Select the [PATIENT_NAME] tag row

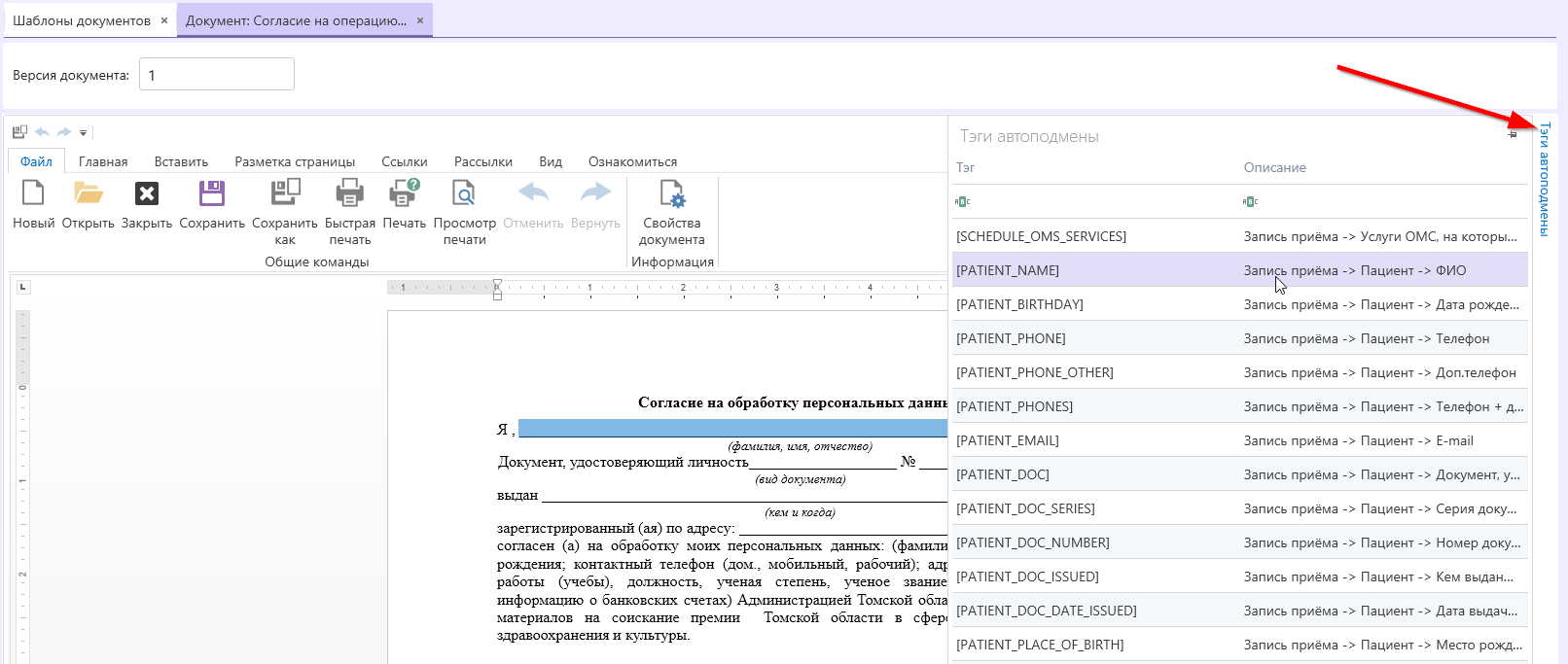click(1240, 270)
